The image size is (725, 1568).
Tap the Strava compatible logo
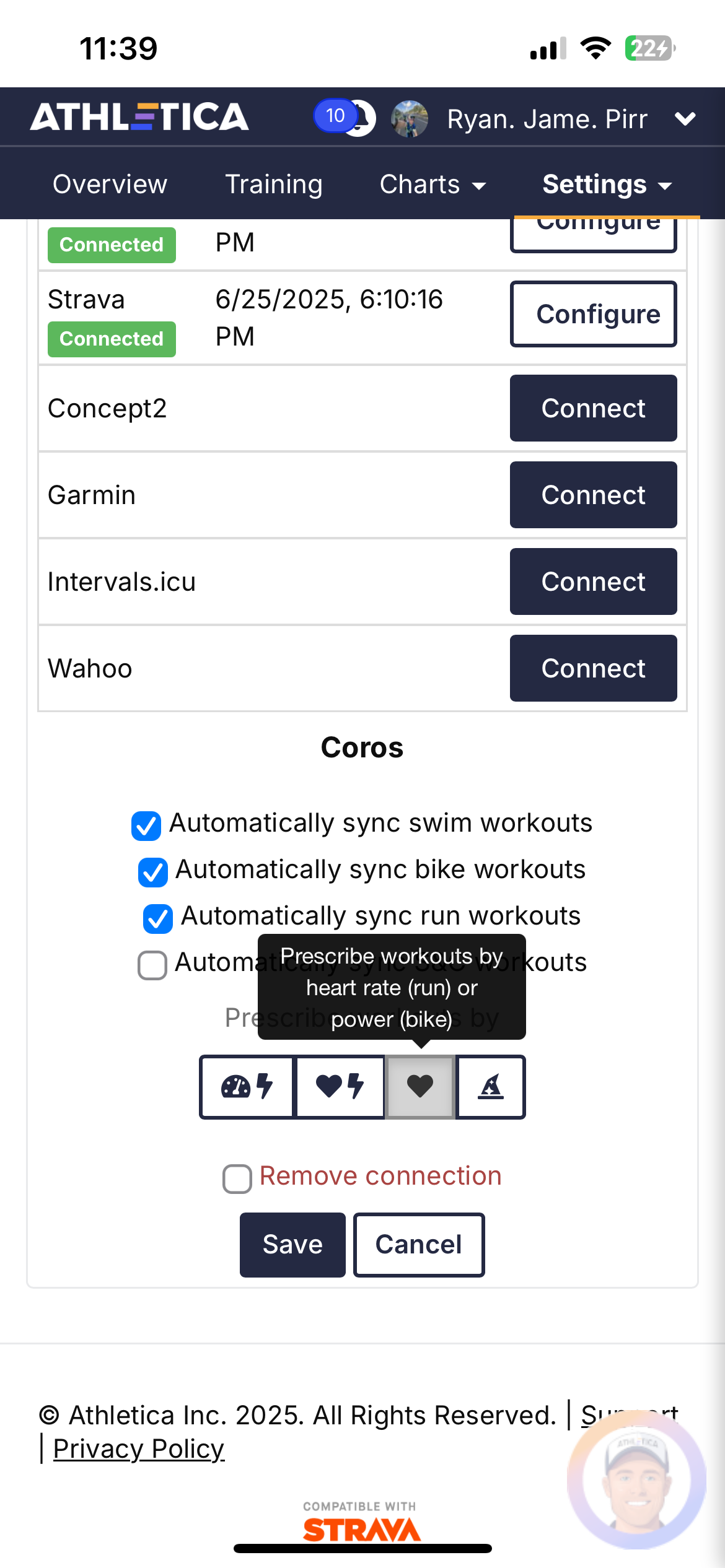click(x=361, y=1523)
